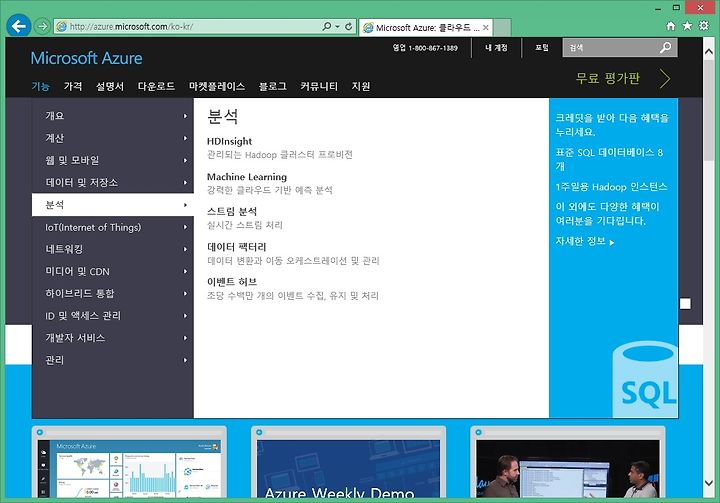Screen dimensions: 720x503
Task: Click the scrollbar up arrow
Action: coord(709,51)
